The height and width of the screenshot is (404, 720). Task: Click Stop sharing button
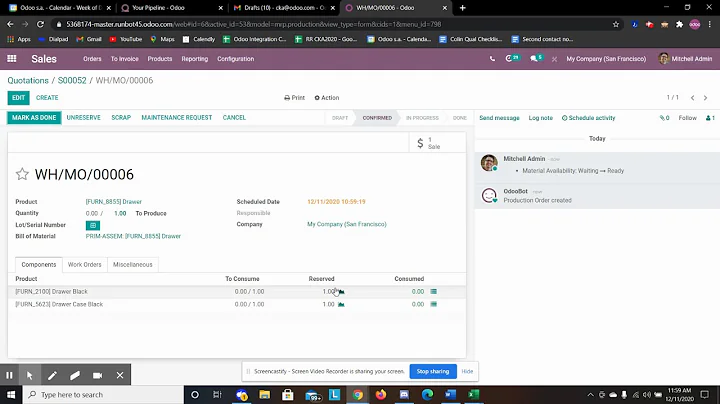point(433,371)
